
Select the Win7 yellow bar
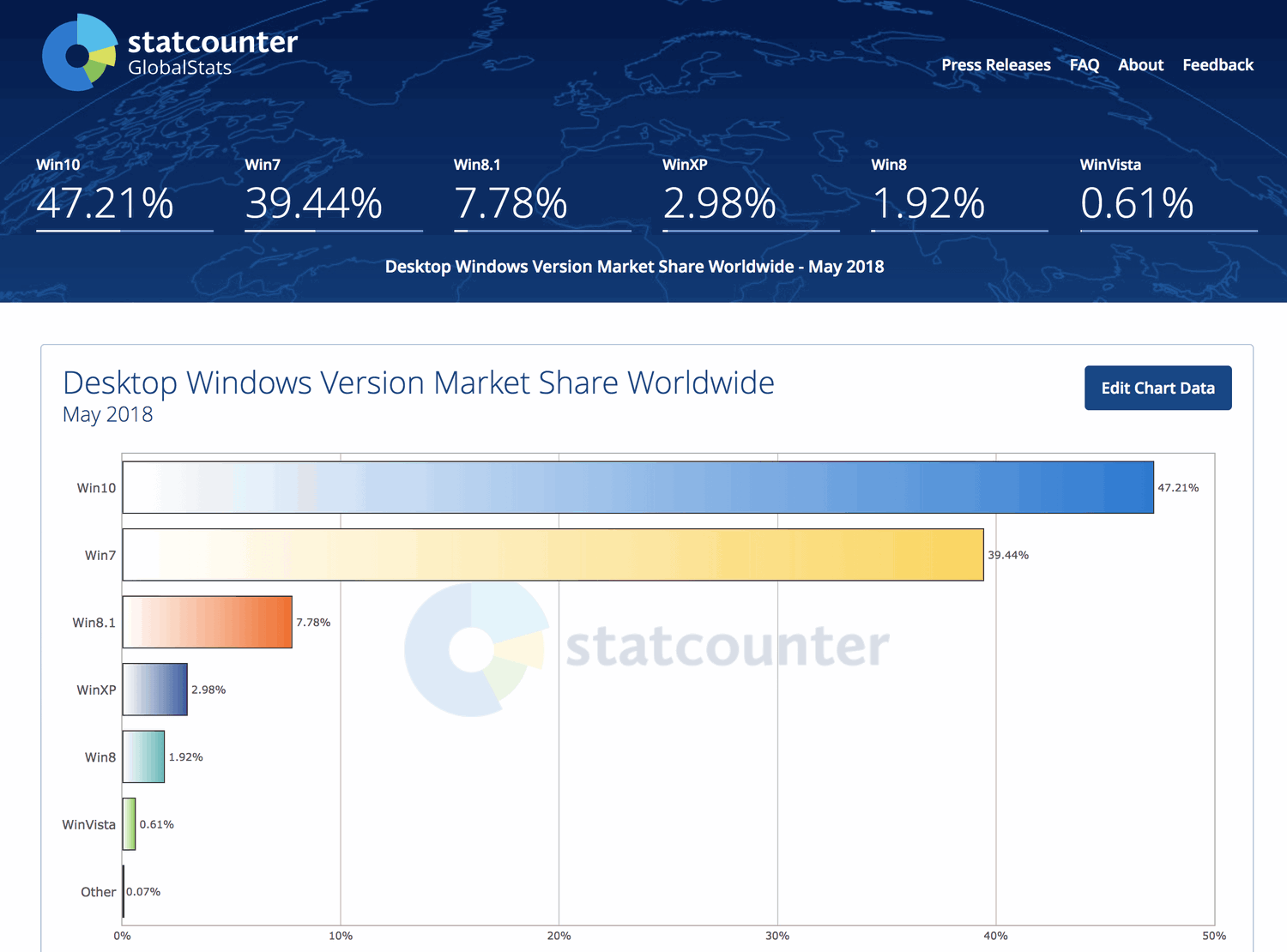click(549, 554)
